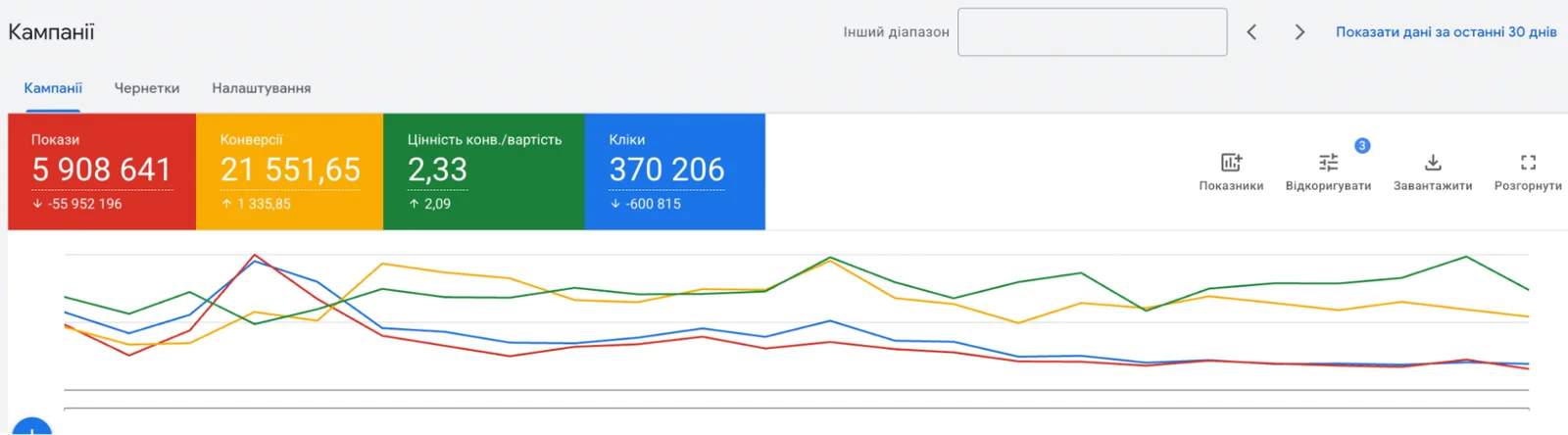Click the value 21 551,65
The image size is (1568, 435).
290,169
